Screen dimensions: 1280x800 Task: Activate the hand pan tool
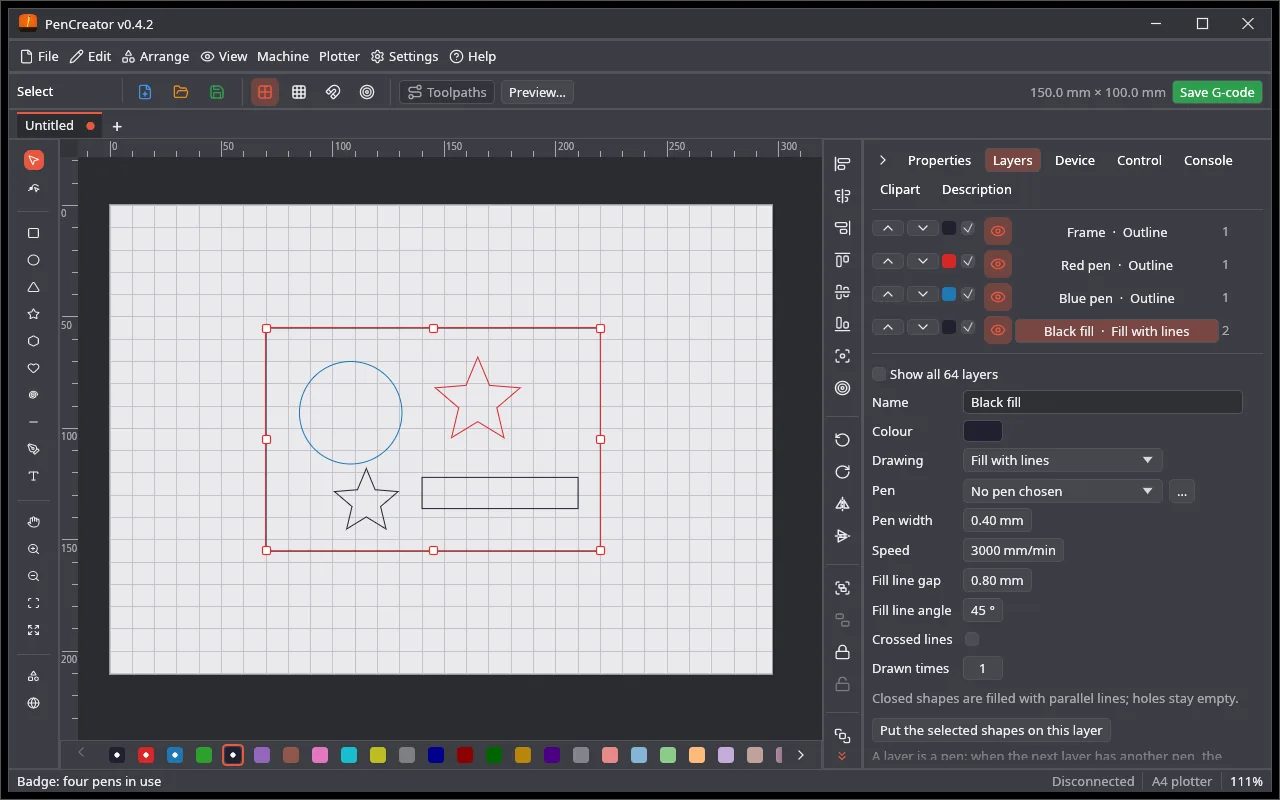click(x=33, y=522)
